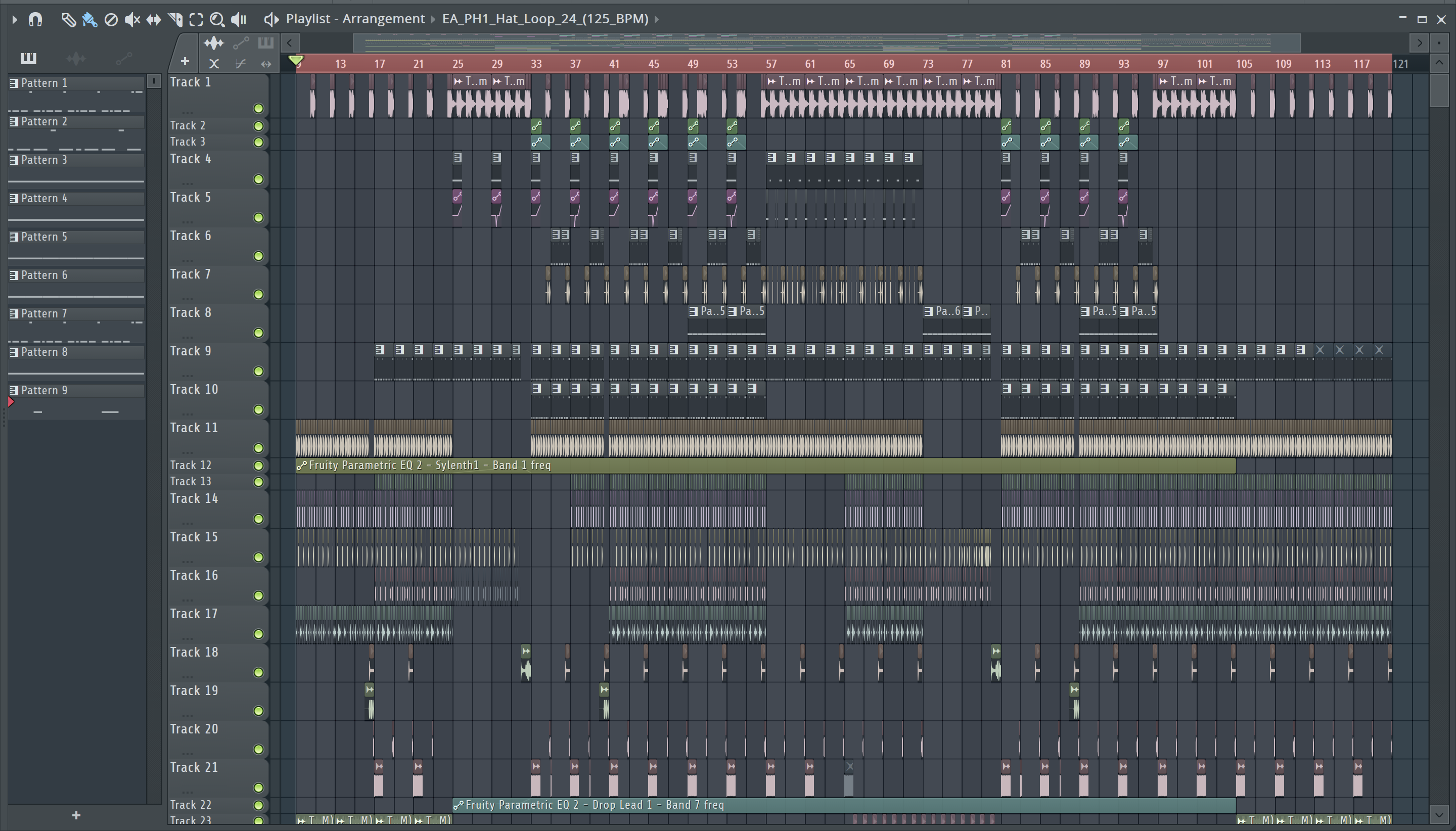Mute Track 15 with its green switch
Screen dimensions: 1456x831
(258, 557)
